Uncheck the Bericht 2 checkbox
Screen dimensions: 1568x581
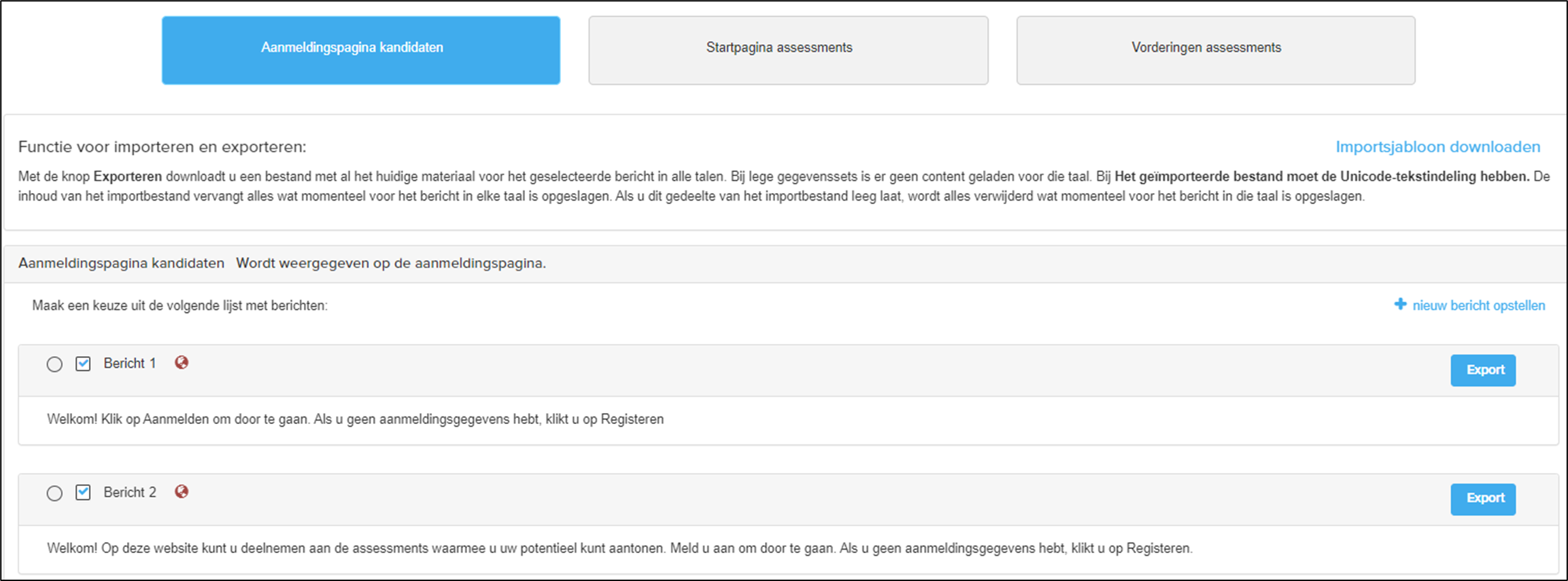tap(83, 493)
